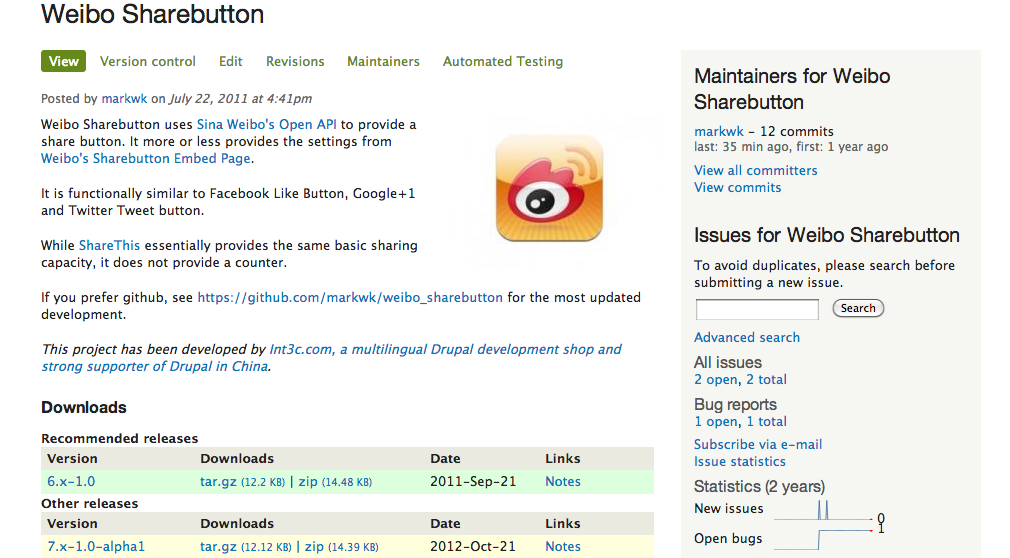This screenshot has width=1010, height=558.
Task: Click the Other releases label
Action: pyautogui.click(x=90, y=504)
